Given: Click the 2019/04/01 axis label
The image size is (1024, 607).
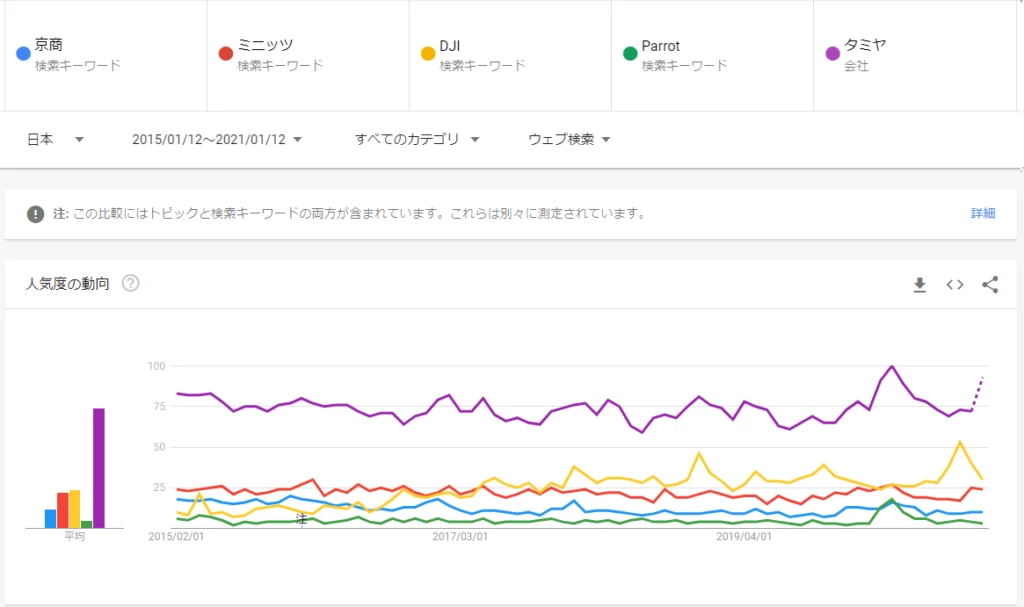Looking at the screenshot, I should 744,536.
